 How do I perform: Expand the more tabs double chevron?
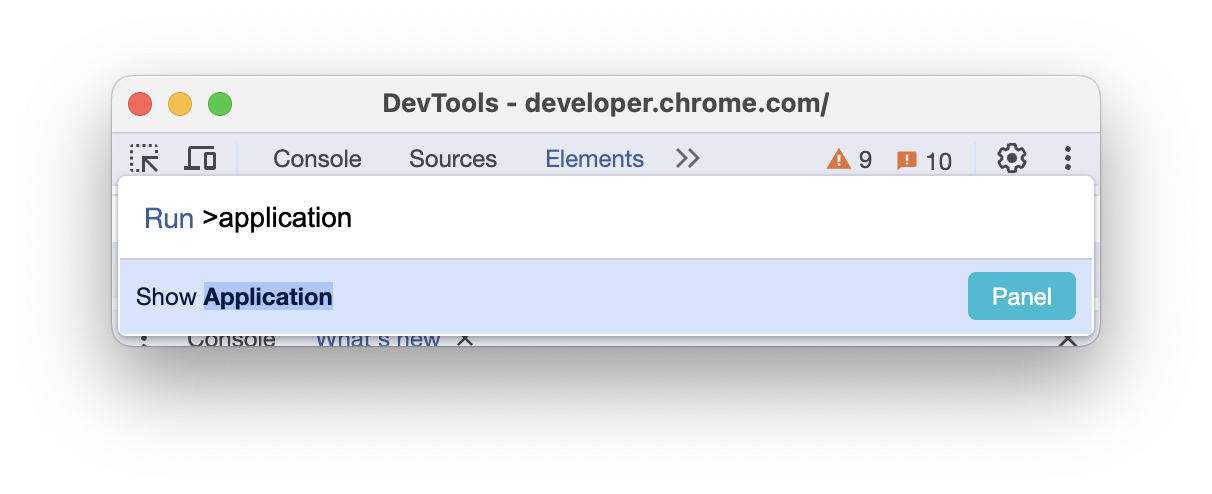click(687, 158)
